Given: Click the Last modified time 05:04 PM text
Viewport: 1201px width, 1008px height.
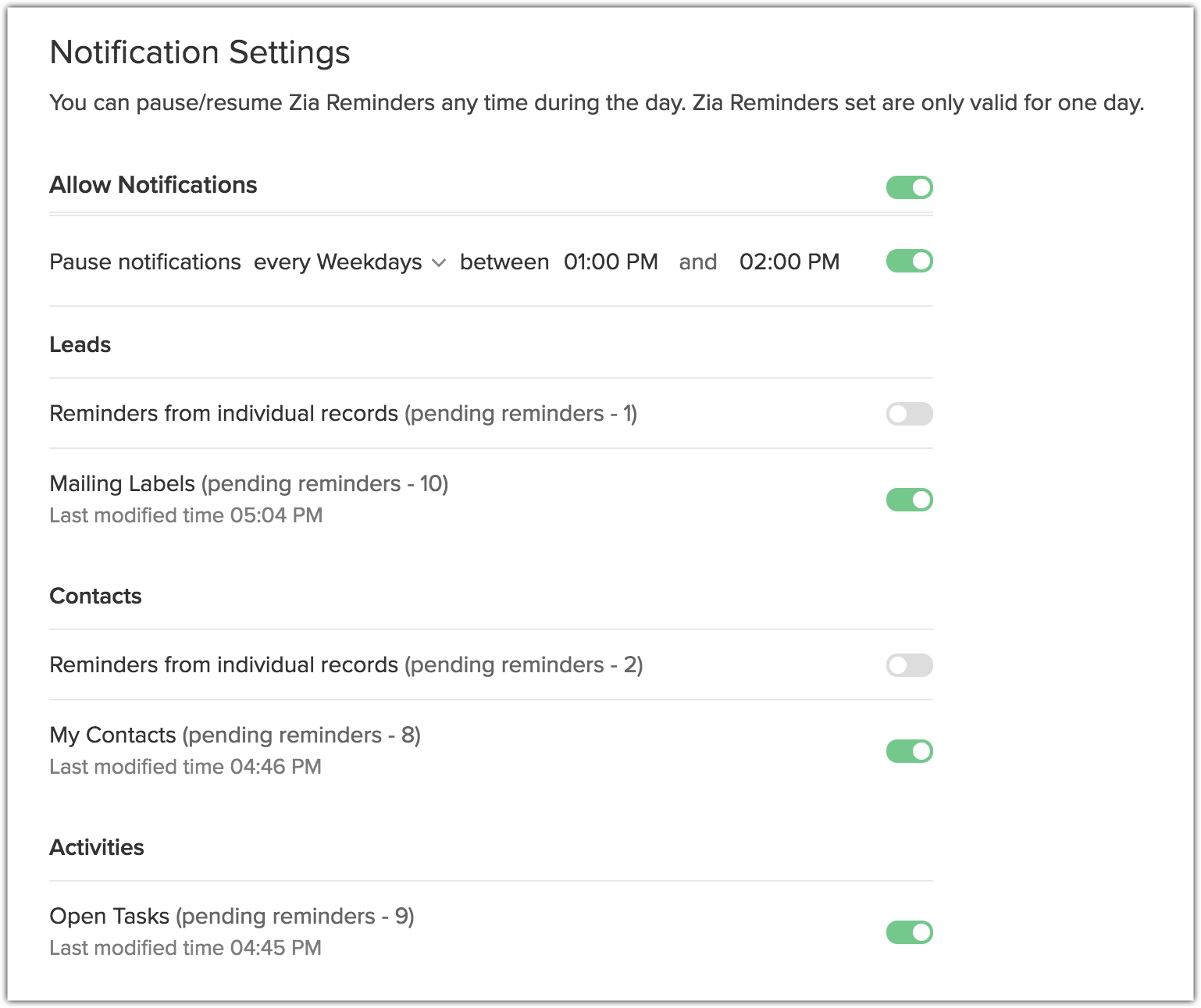Looking at the screenshot, I should pos(186,516).
